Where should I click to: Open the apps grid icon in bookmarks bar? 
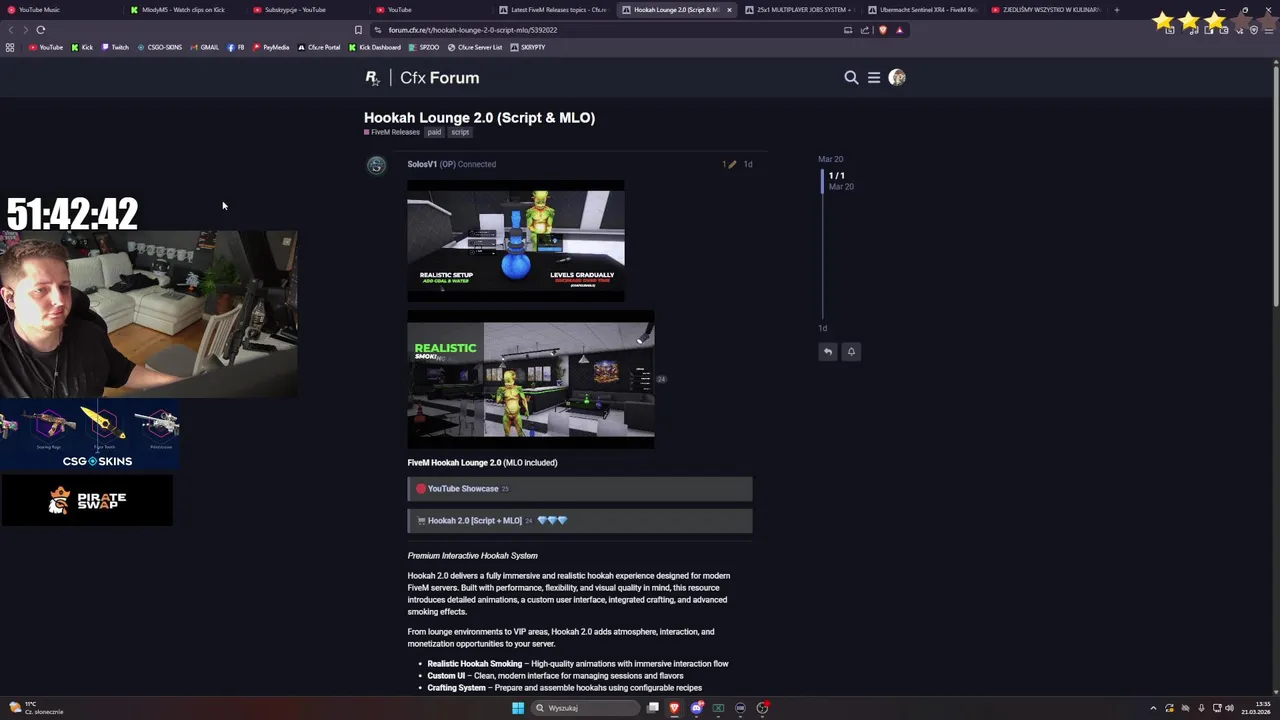(10, 47)
